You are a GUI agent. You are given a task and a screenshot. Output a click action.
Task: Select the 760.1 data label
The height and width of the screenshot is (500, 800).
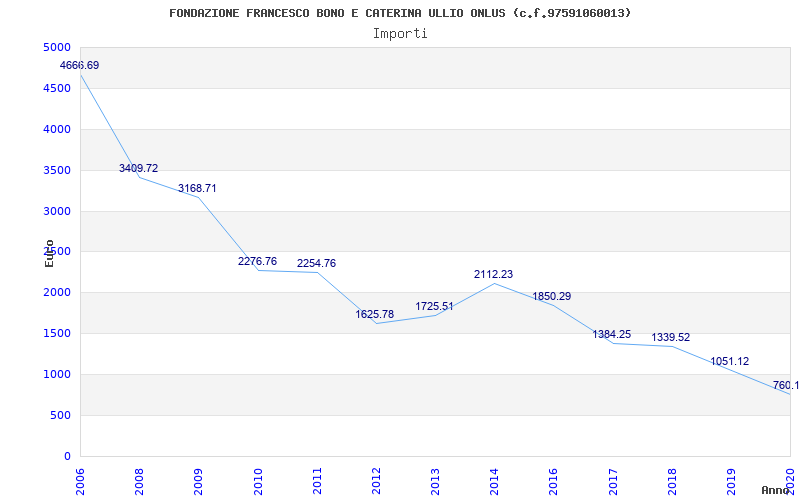tap(786, 385)
